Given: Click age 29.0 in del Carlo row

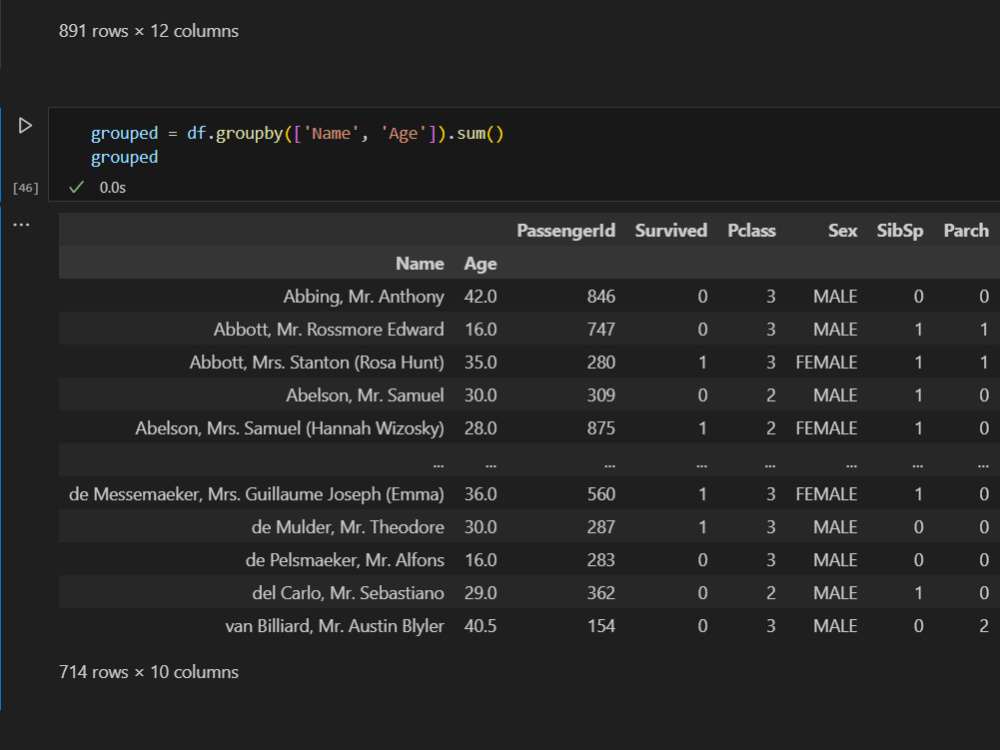Looking at the screenshot, I should pos(480,593).
